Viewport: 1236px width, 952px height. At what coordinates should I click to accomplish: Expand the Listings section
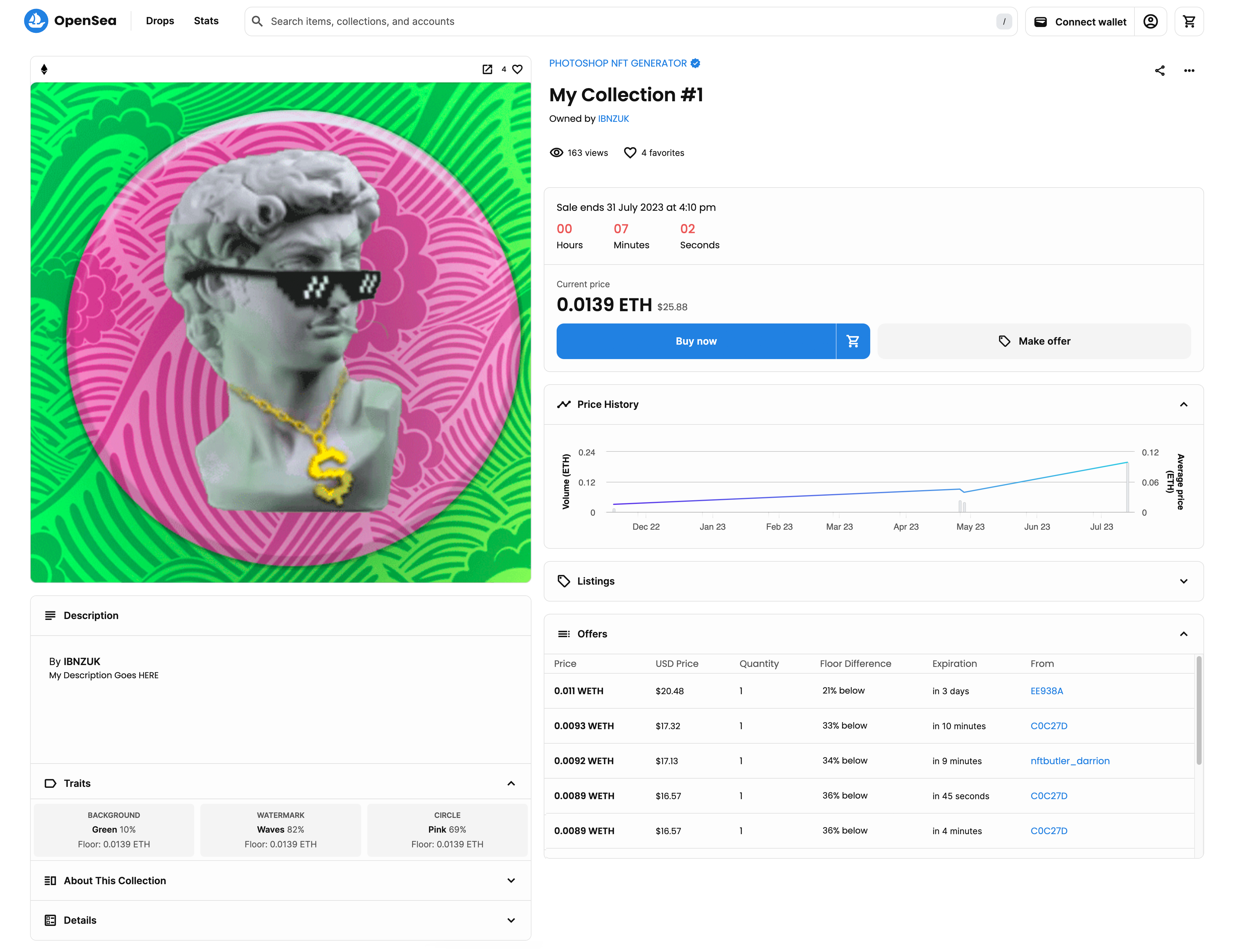pos(1183,581)
